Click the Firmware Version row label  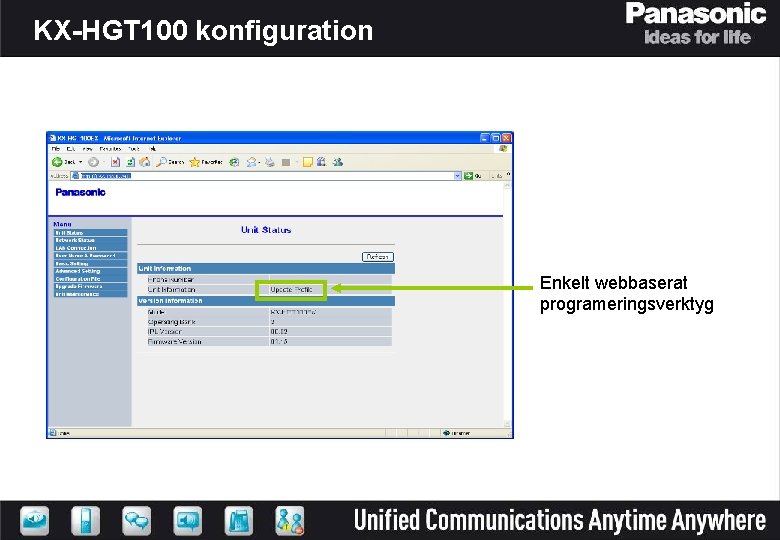(x=175, y=342)
